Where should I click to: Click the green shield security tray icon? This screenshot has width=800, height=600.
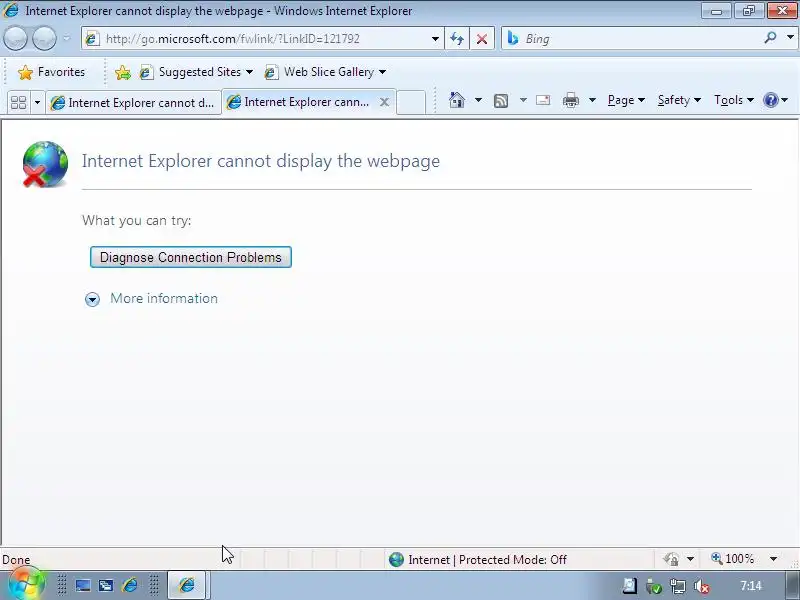[x=654, y=586]
